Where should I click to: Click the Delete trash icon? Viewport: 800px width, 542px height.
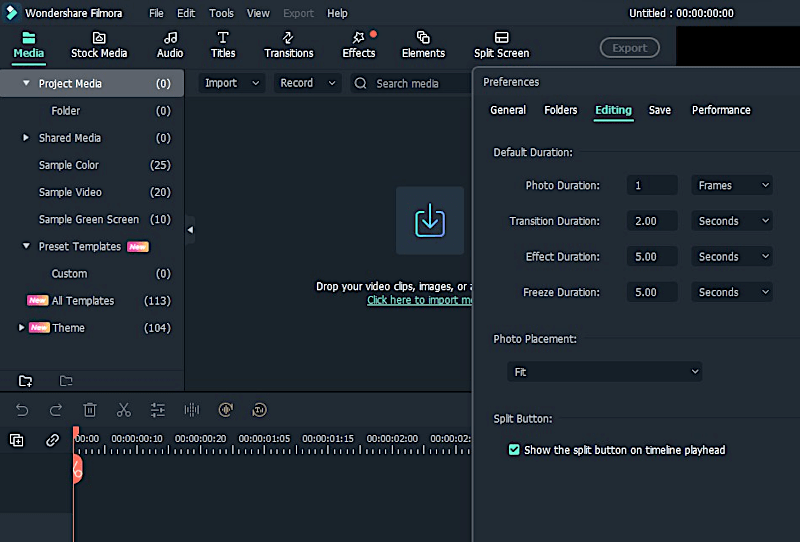(90, 410)
